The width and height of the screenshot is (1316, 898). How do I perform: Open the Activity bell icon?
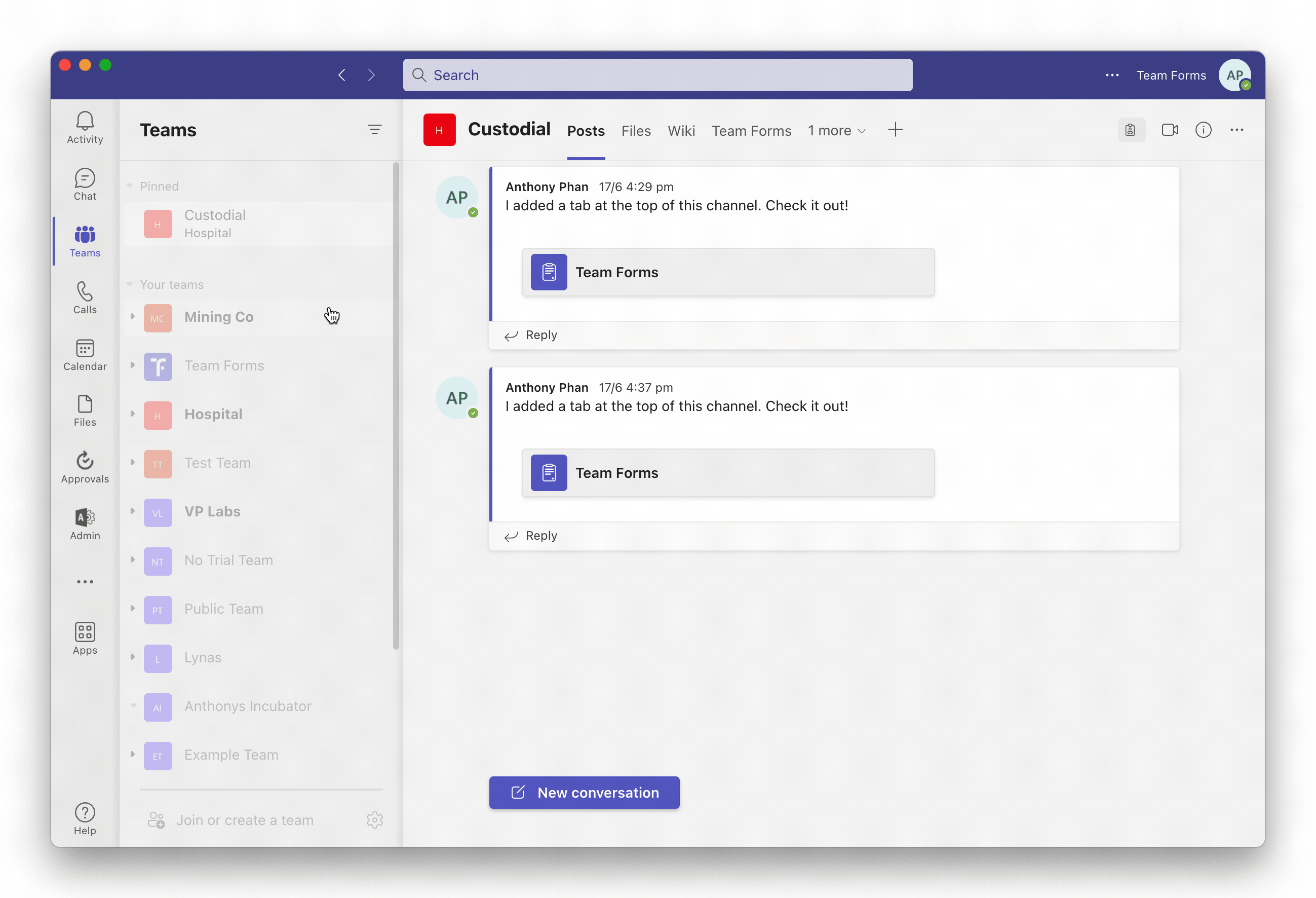point(85,121)
